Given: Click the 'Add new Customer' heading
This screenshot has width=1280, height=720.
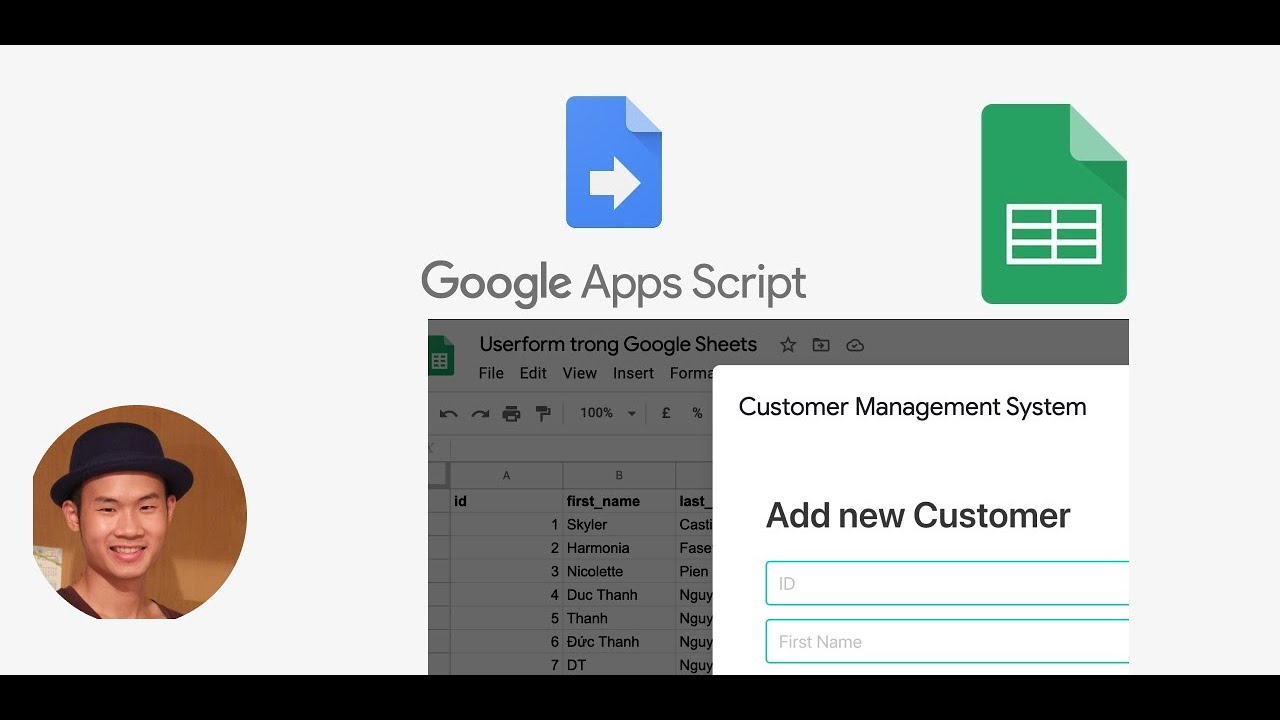Looking at the screenshot, I should 918,515.
